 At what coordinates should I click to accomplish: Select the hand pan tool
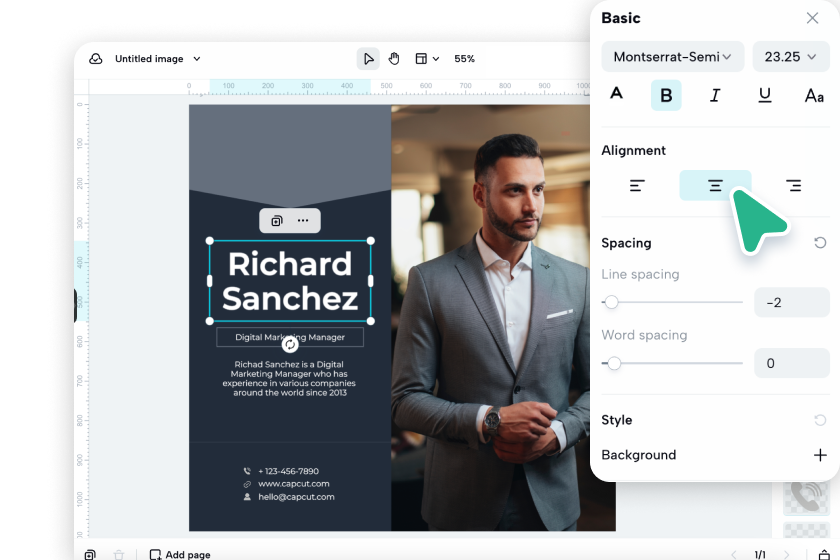[x=394, y=59]
